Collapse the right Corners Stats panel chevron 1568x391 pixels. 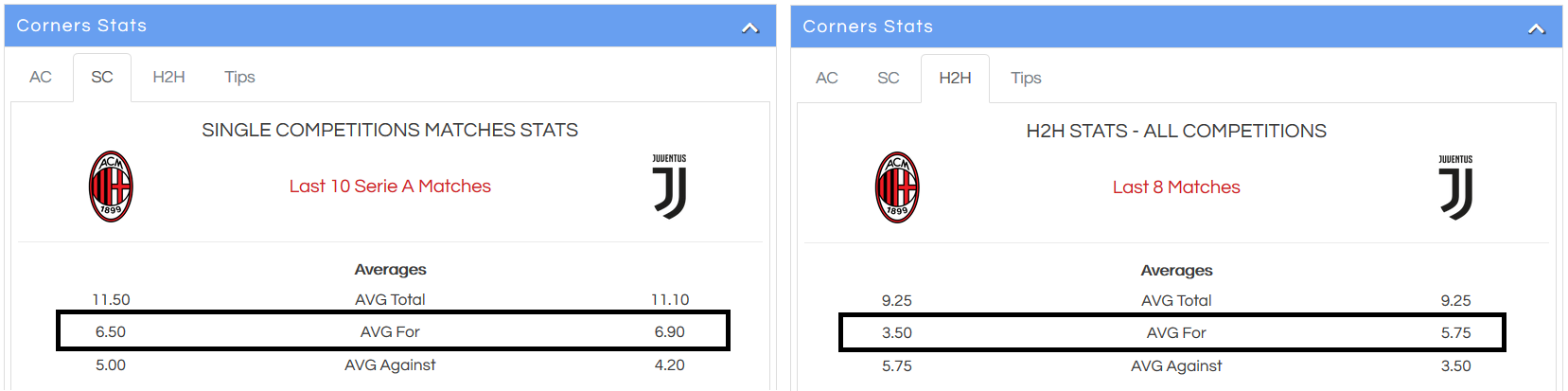[x=1537, y=28]
